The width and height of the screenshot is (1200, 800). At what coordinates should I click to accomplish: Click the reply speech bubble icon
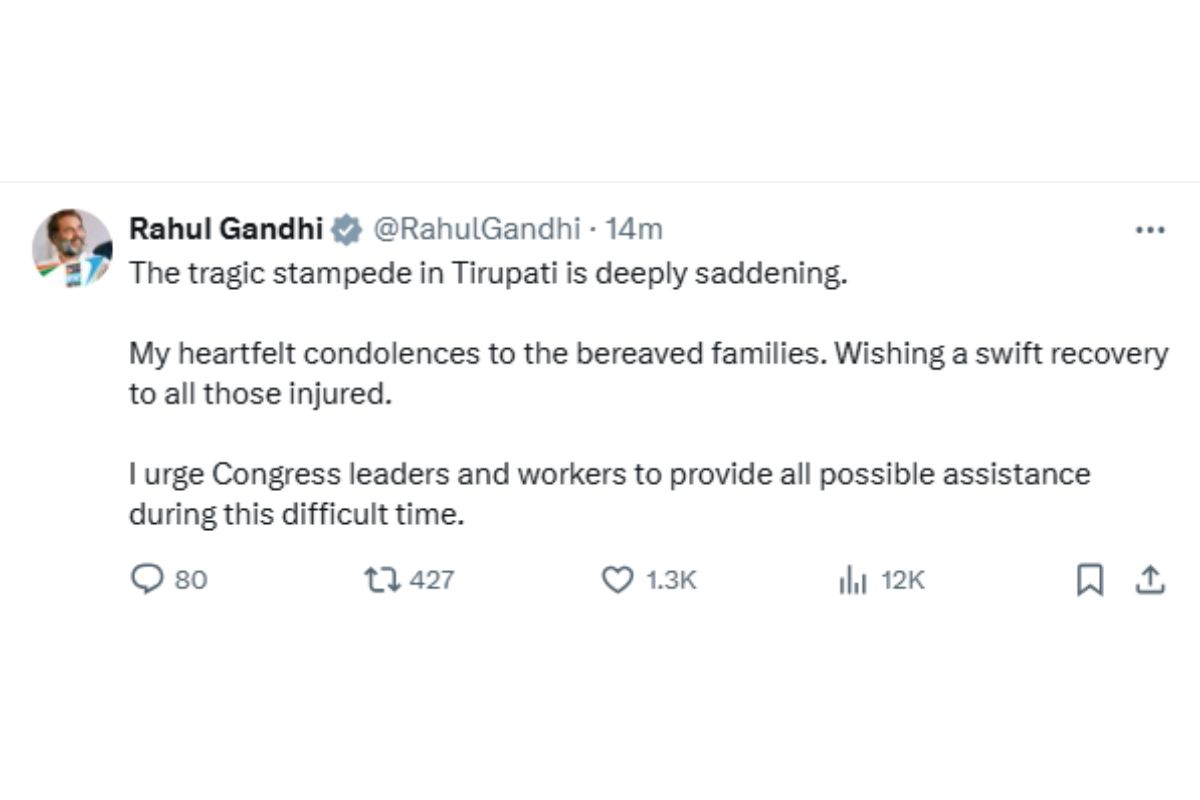(x=146, y=579)
